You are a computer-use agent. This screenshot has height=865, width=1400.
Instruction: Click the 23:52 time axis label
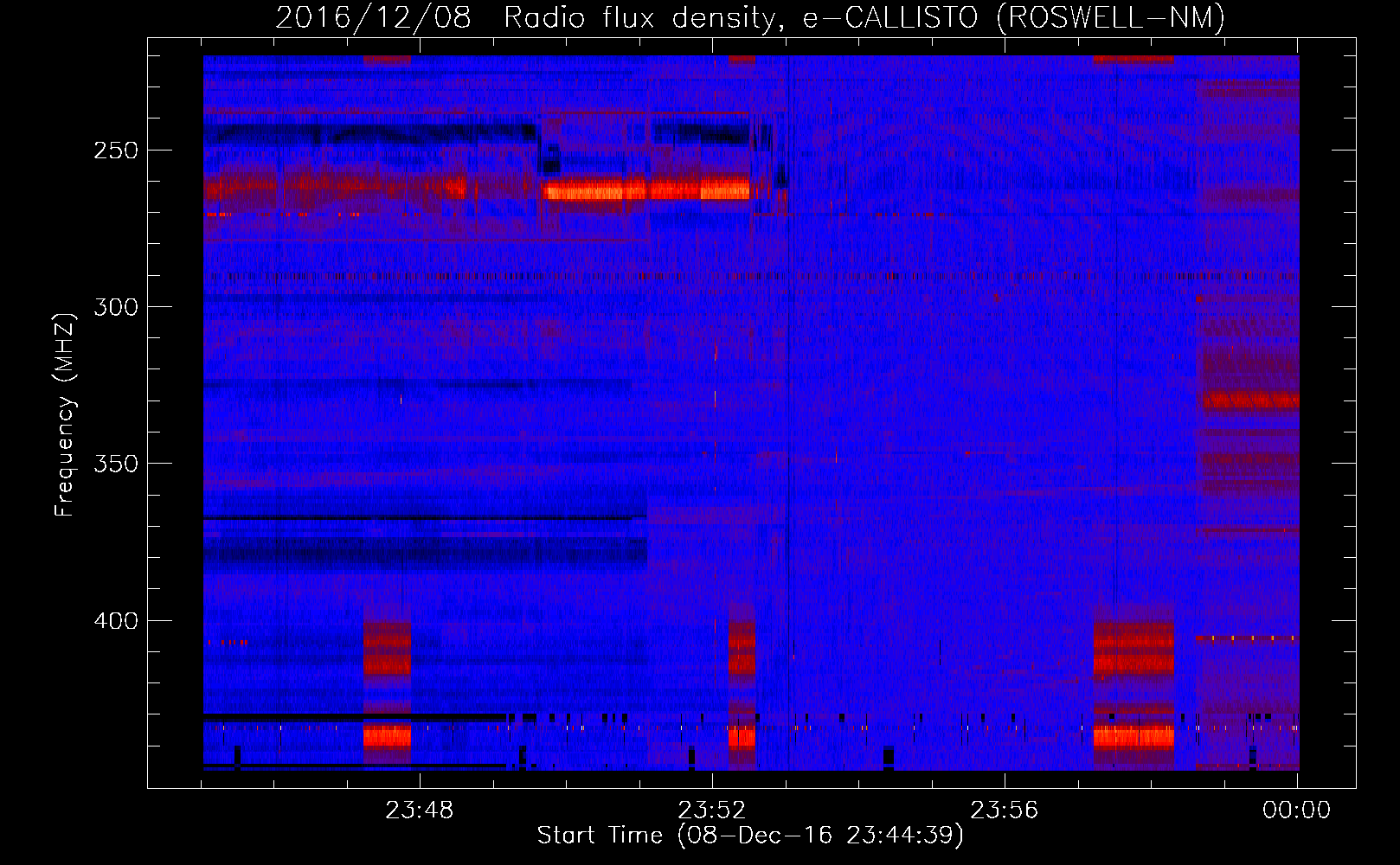coord(711,811)
